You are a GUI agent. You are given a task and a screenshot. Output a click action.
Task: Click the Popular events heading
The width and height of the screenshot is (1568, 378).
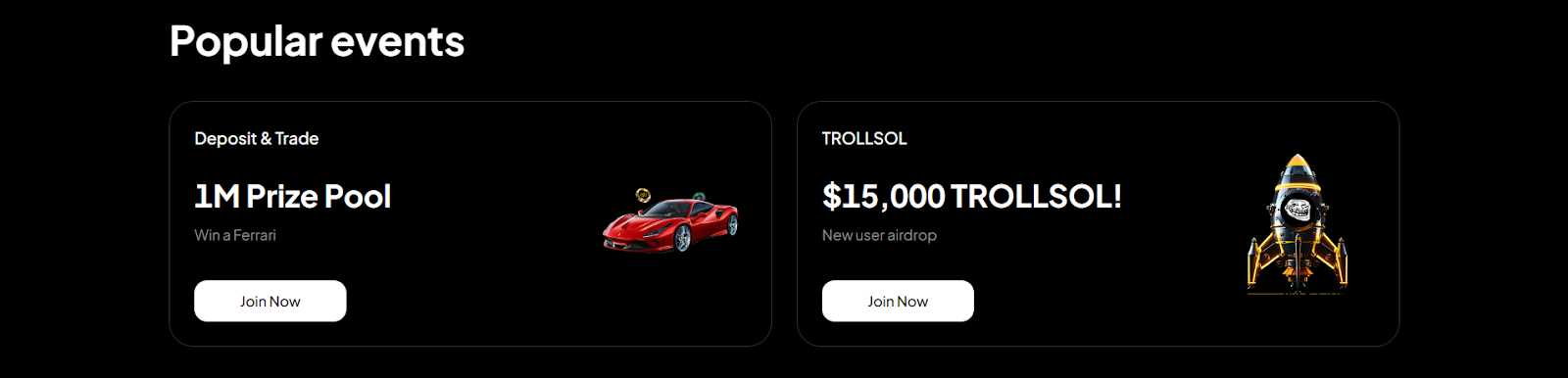[317, 41]
